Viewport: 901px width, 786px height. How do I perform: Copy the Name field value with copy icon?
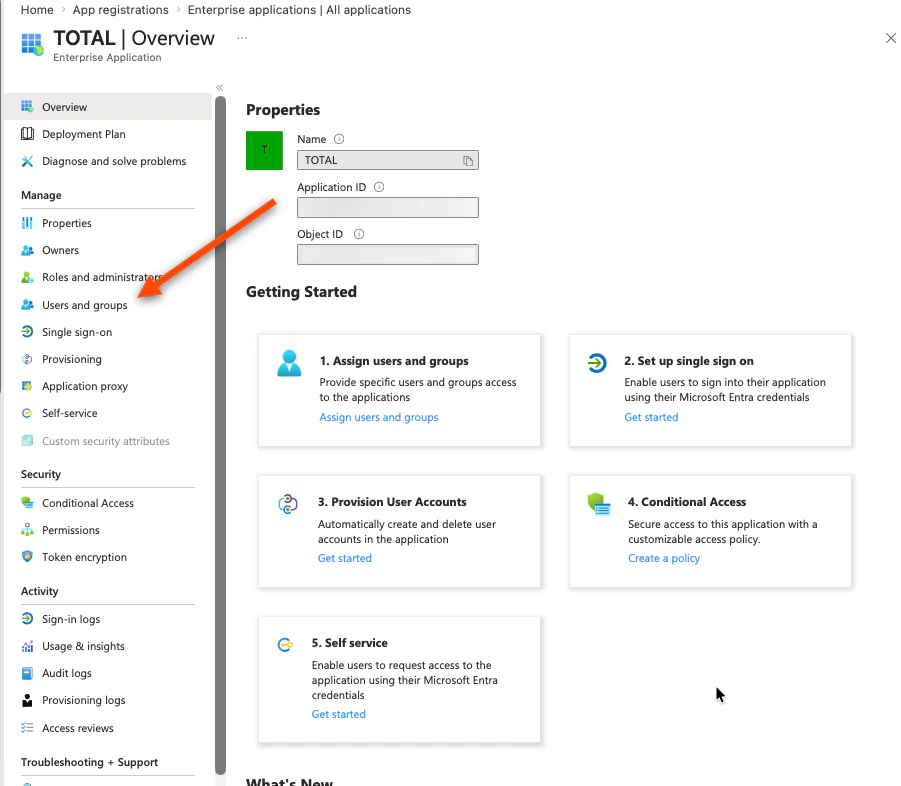point(468,161)
